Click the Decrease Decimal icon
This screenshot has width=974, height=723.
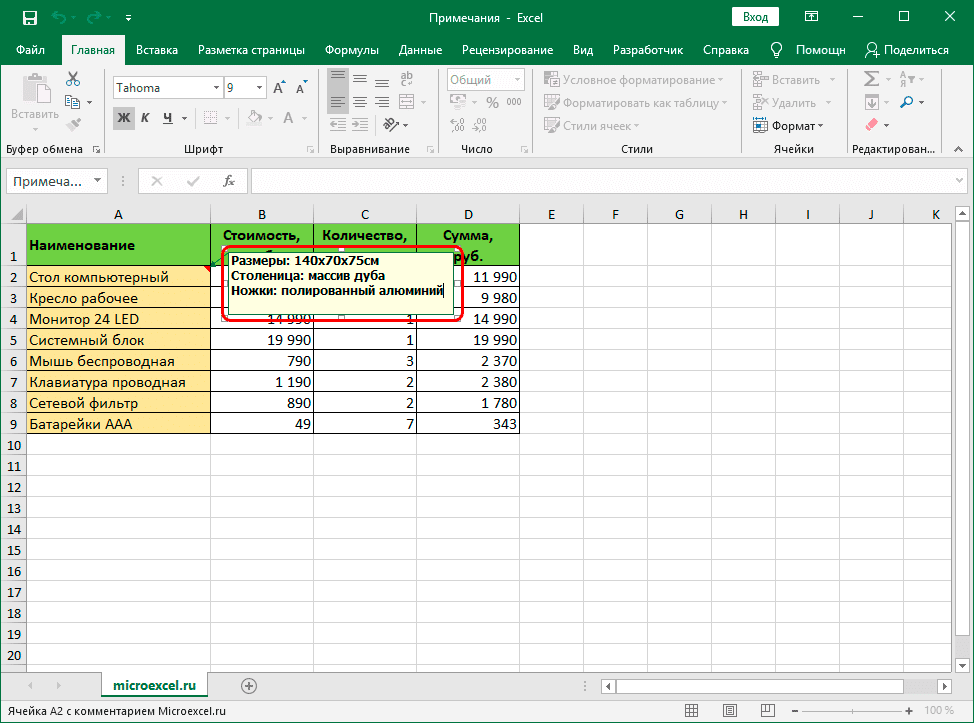click(477, 125)
